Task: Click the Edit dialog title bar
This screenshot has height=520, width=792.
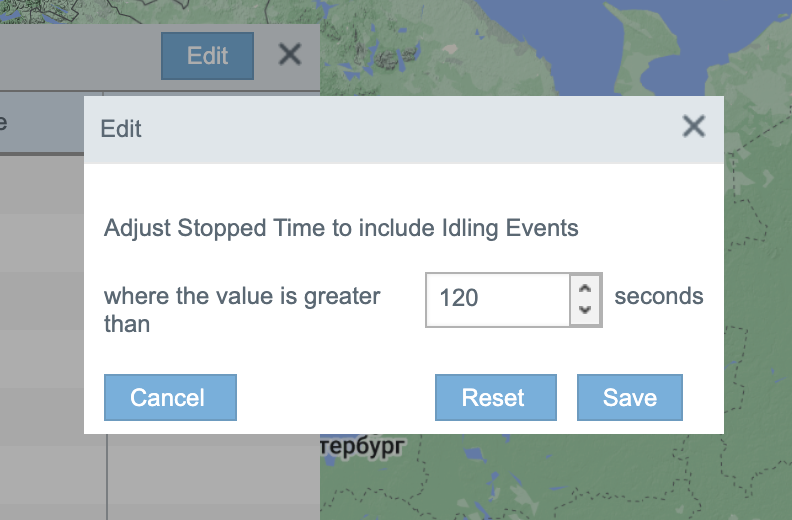Action: (x=380, y=129)
